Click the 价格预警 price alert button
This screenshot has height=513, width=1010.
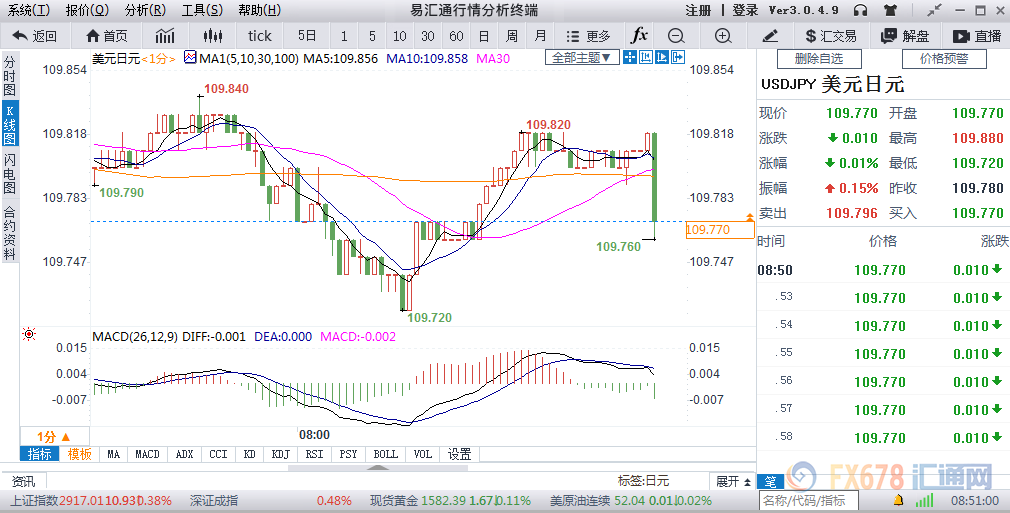pyautogui.click(x=944, y=59)
